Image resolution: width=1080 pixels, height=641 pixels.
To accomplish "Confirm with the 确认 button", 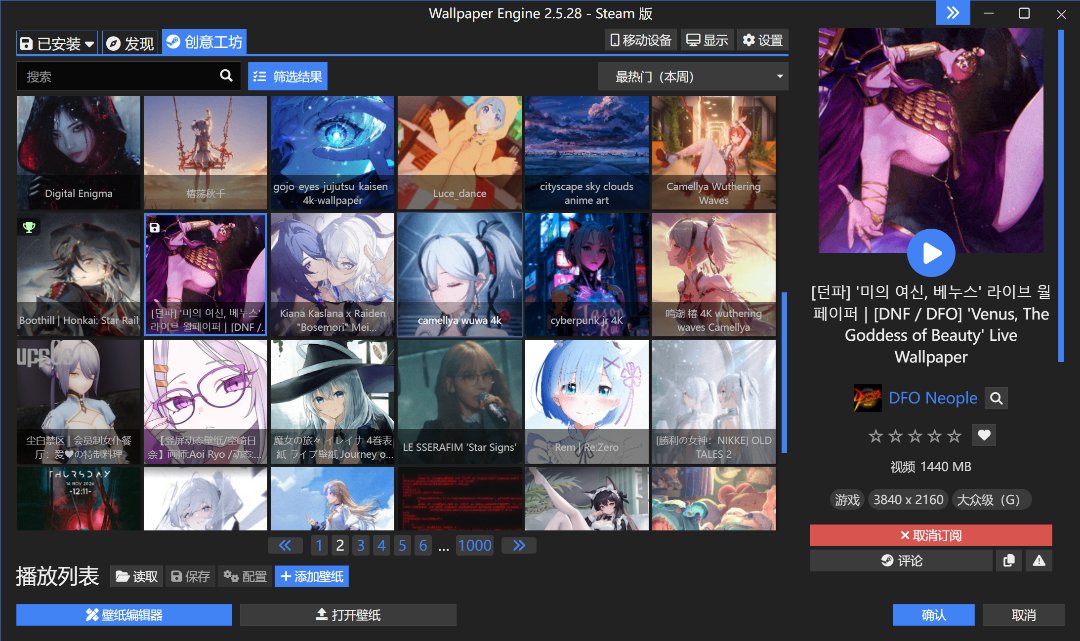I will coord(933,615).
